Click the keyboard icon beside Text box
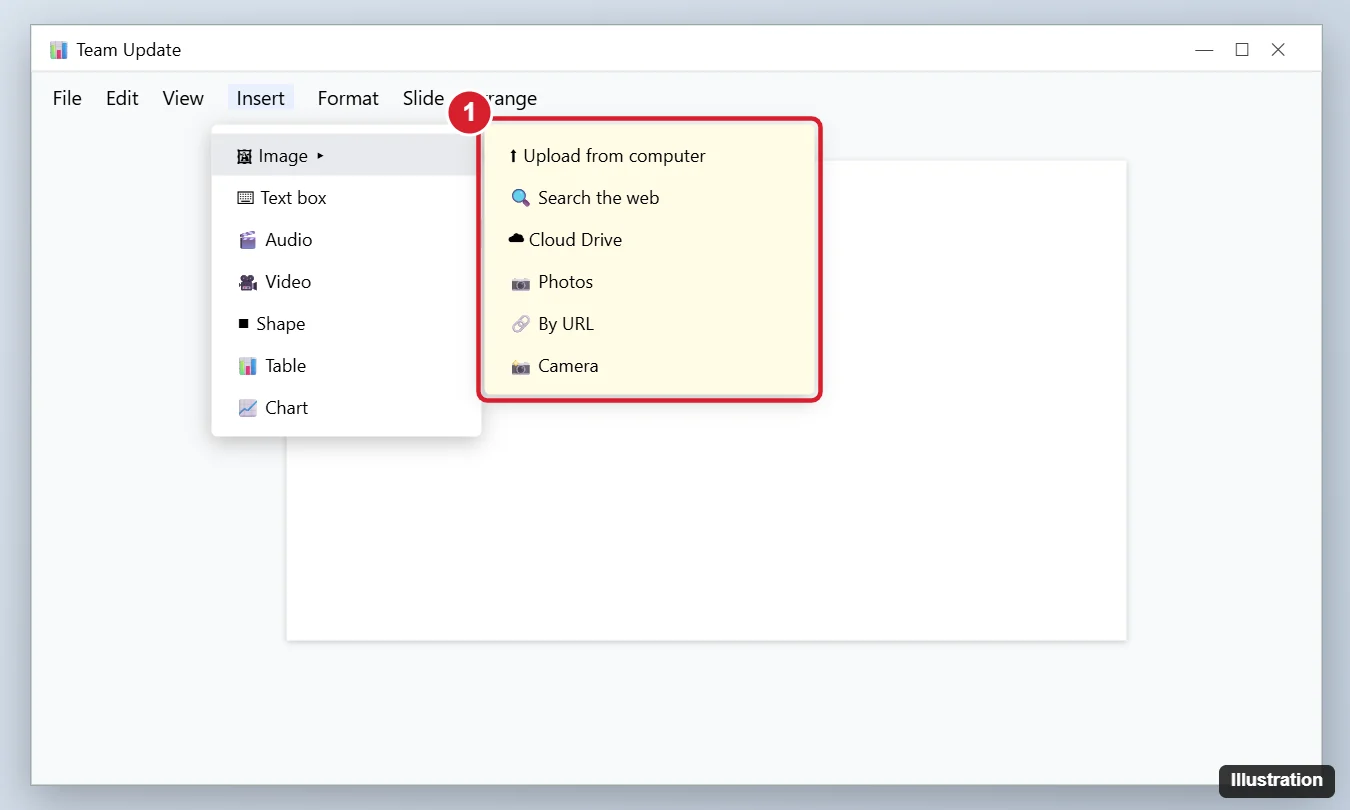This screenshot has height=810, width=1350. pos(245,198)
